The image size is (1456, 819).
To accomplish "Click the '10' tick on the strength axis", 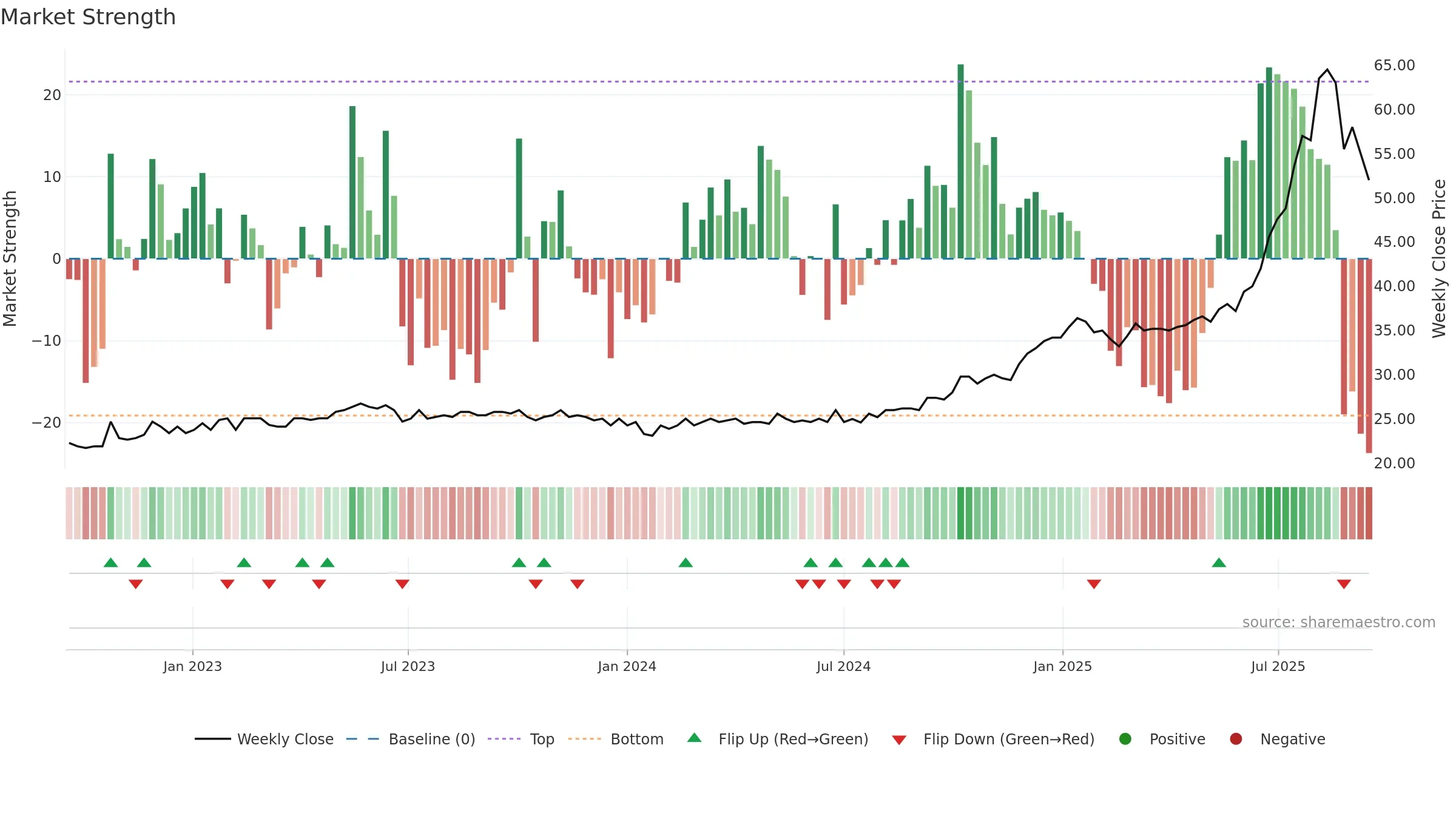I will [52, 177].
